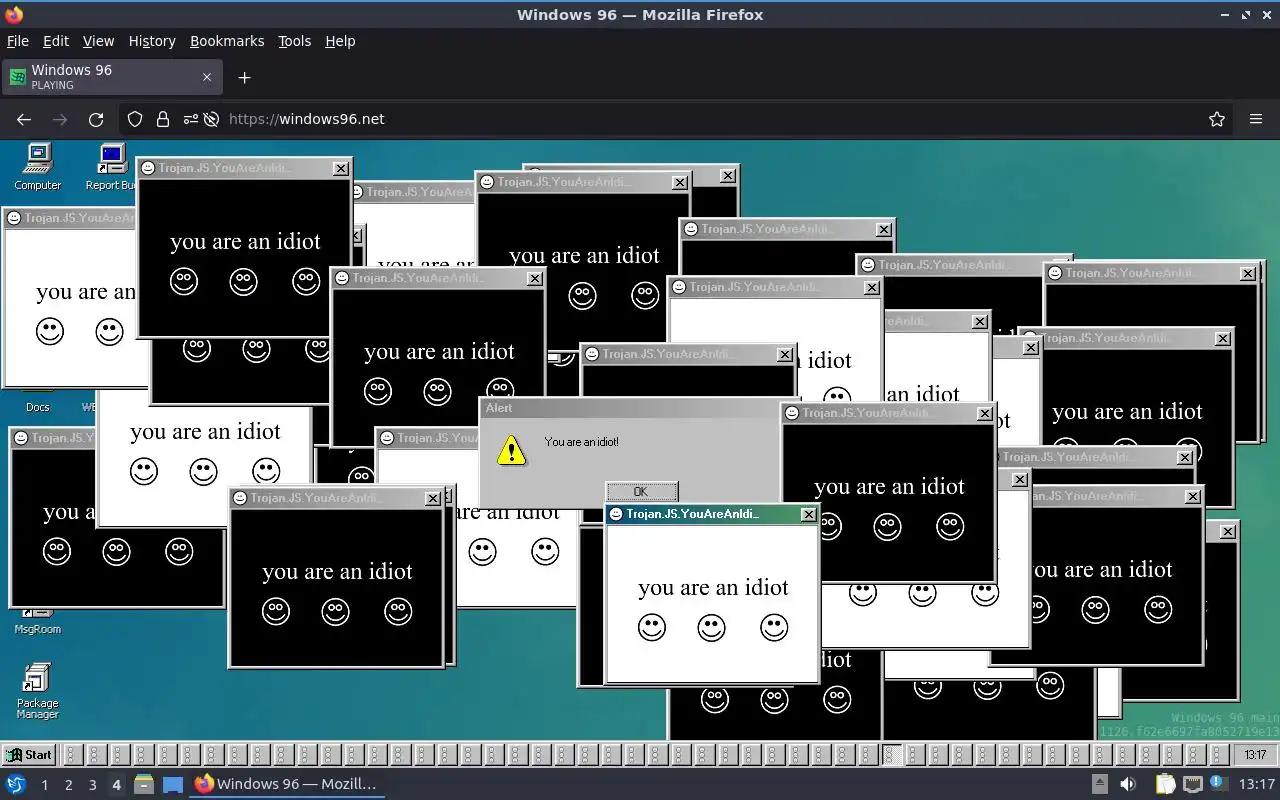This screenshot has height=800, width=1280.
Task: Open the Report Bug desktop icon
Action: (111, 166)
